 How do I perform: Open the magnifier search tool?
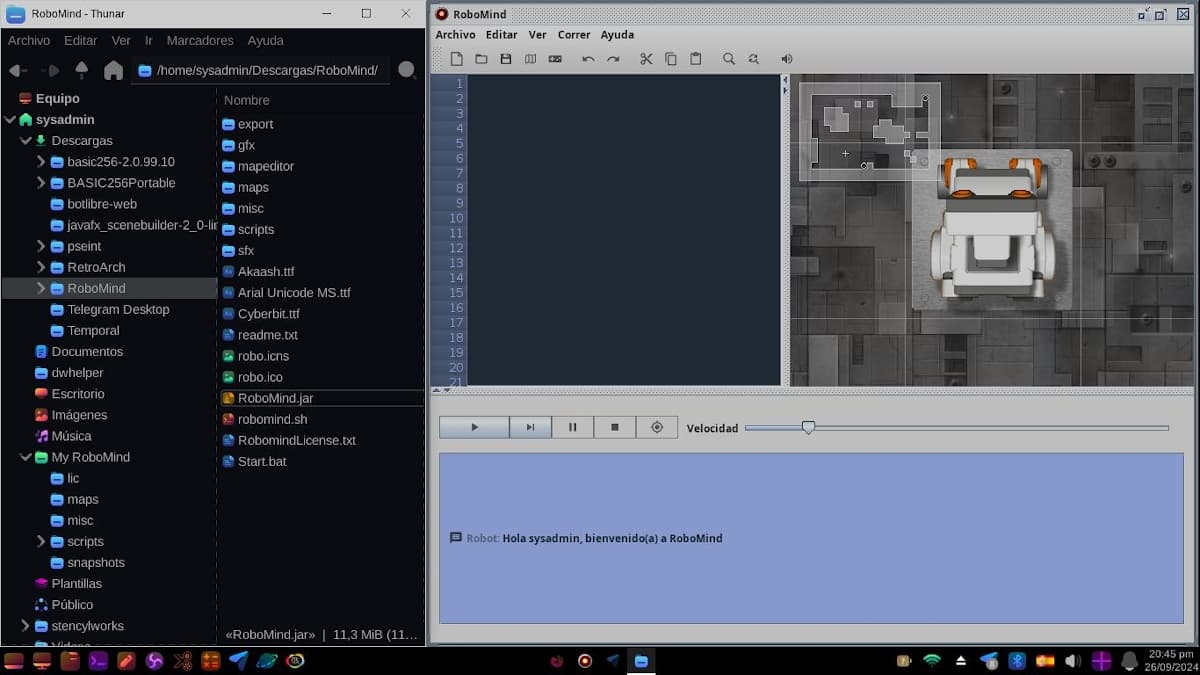[x=729, y=59]
